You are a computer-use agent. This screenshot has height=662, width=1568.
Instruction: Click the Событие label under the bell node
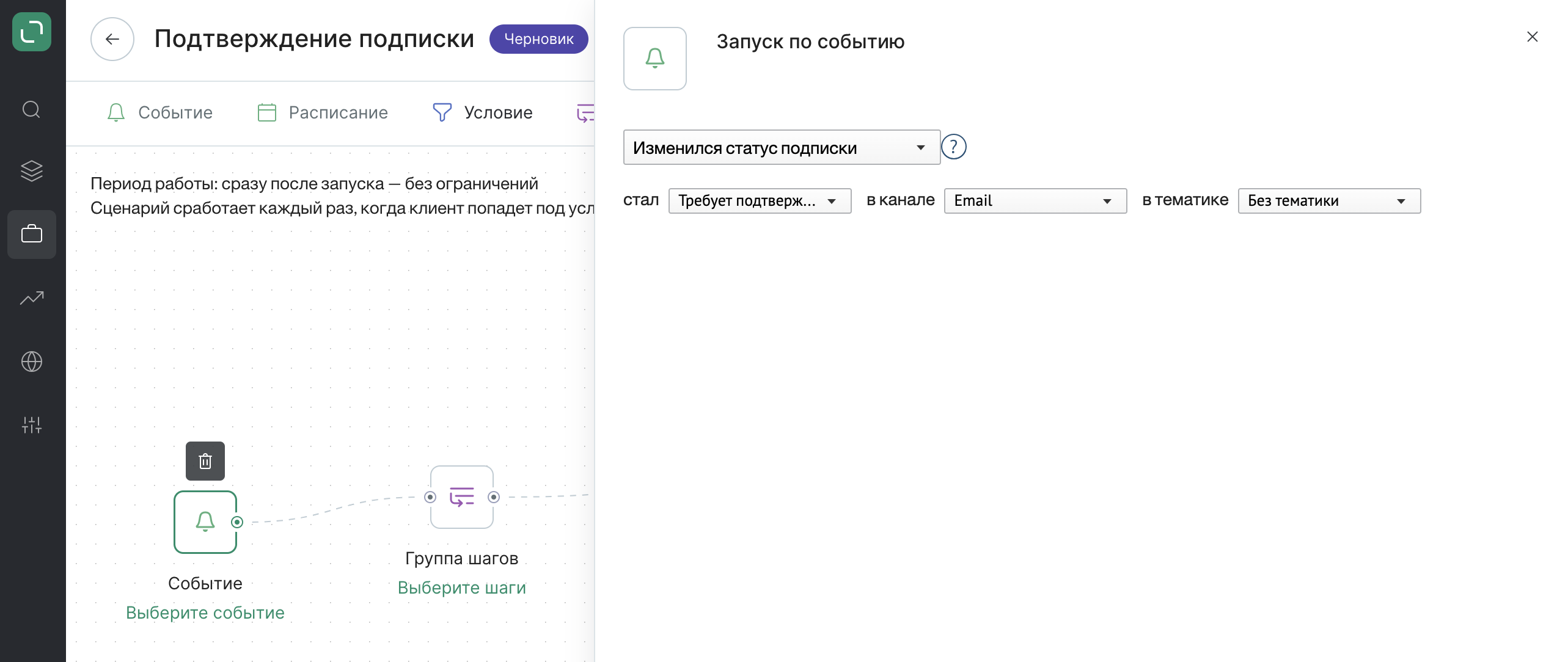pyautogui.click(x=205, y=583)
